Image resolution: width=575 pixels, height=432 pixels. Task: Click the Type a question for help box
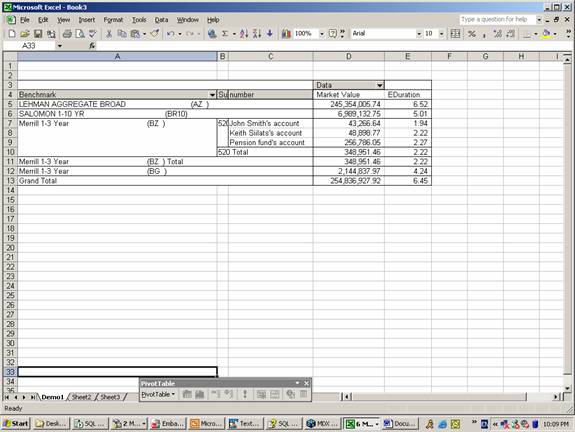point(497,19)
